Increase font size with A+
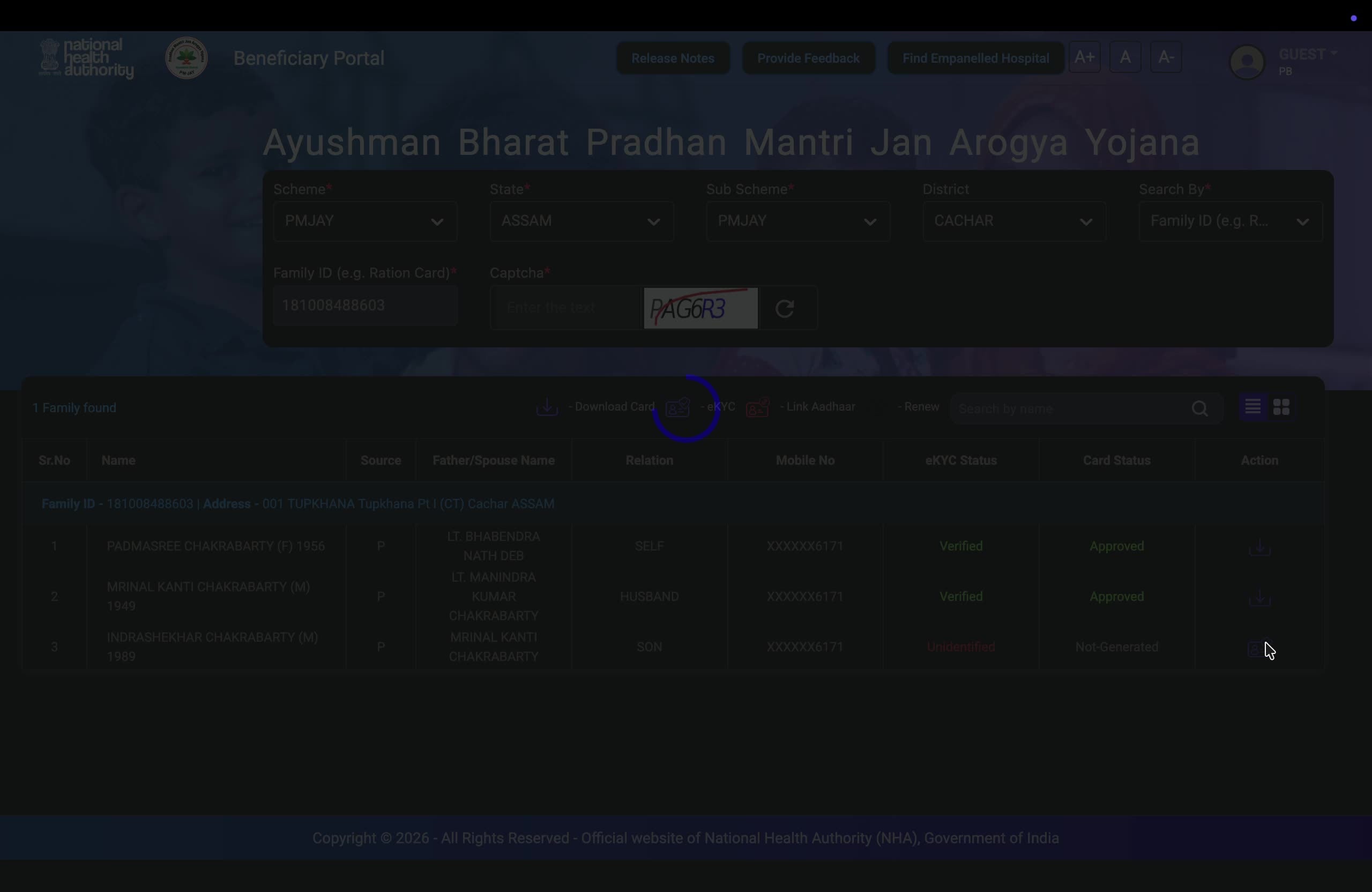This screenshot has width=1372, height=892. (1084, 58)
